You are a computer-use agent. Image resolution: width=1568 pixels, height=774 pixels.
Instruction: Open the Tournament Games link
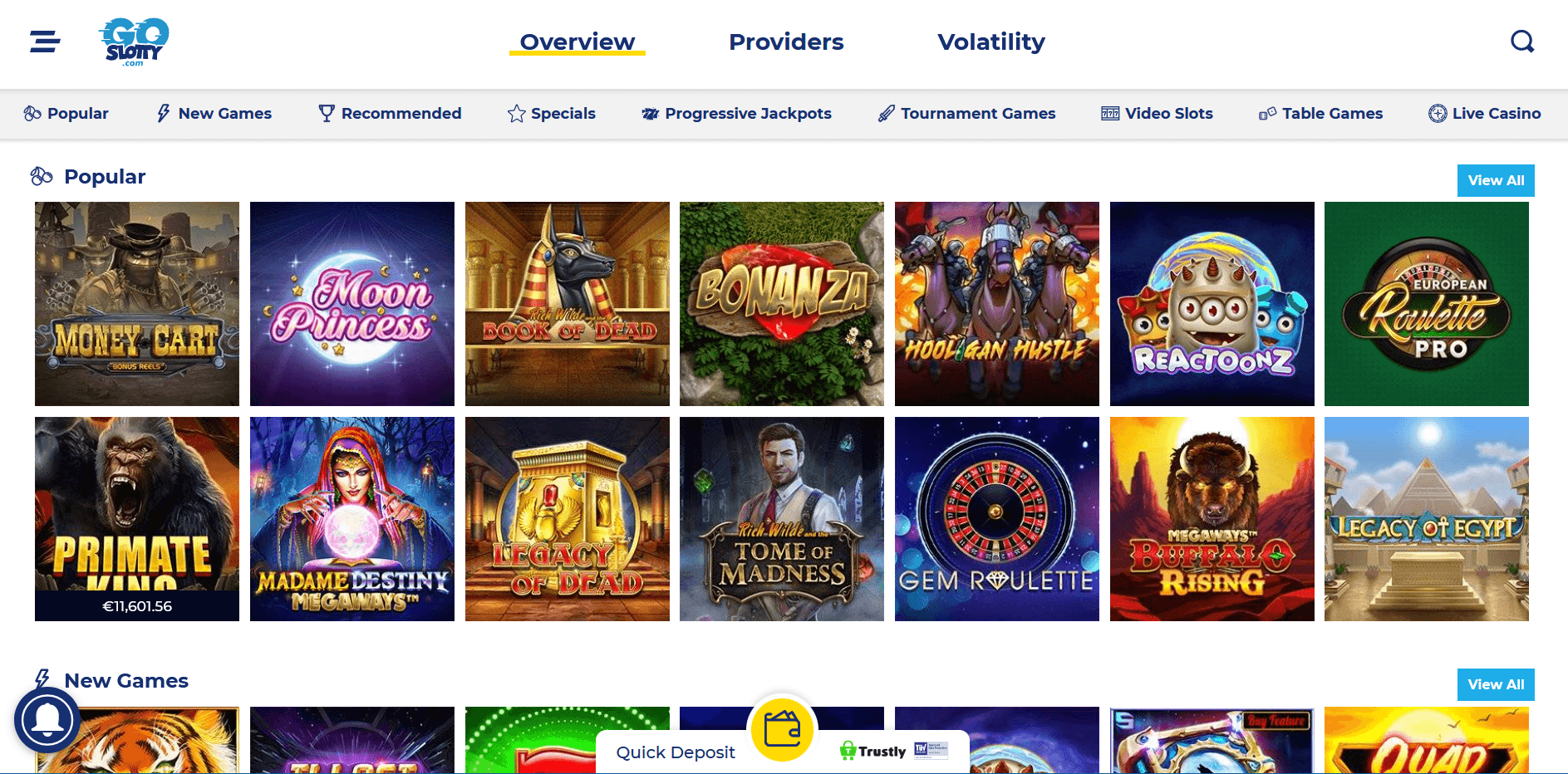[x=966, y=114]
